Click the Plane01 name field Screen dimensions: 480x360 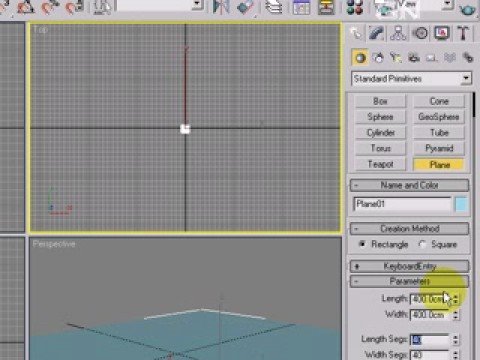click(402, 204)
